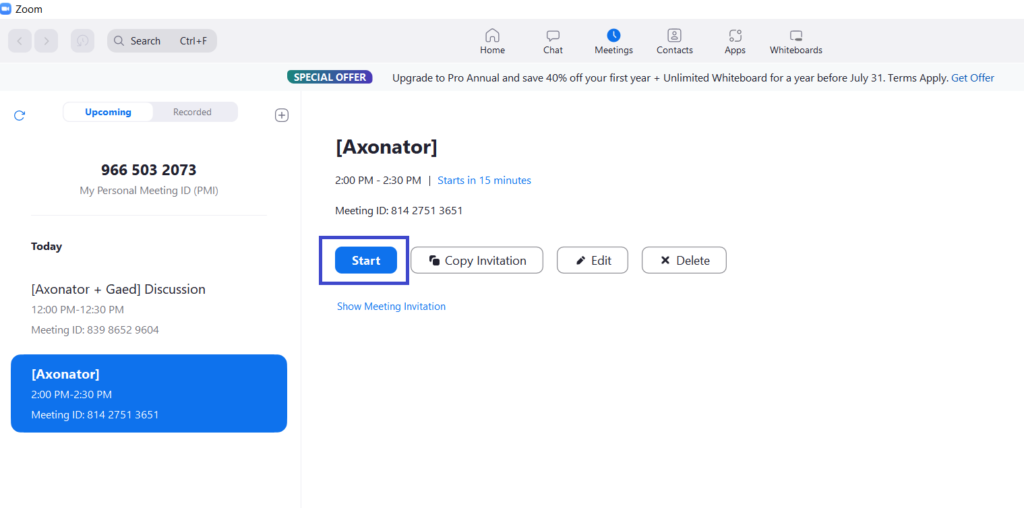Click the [Axonator] meeting title heading

(x=386, y=148)
